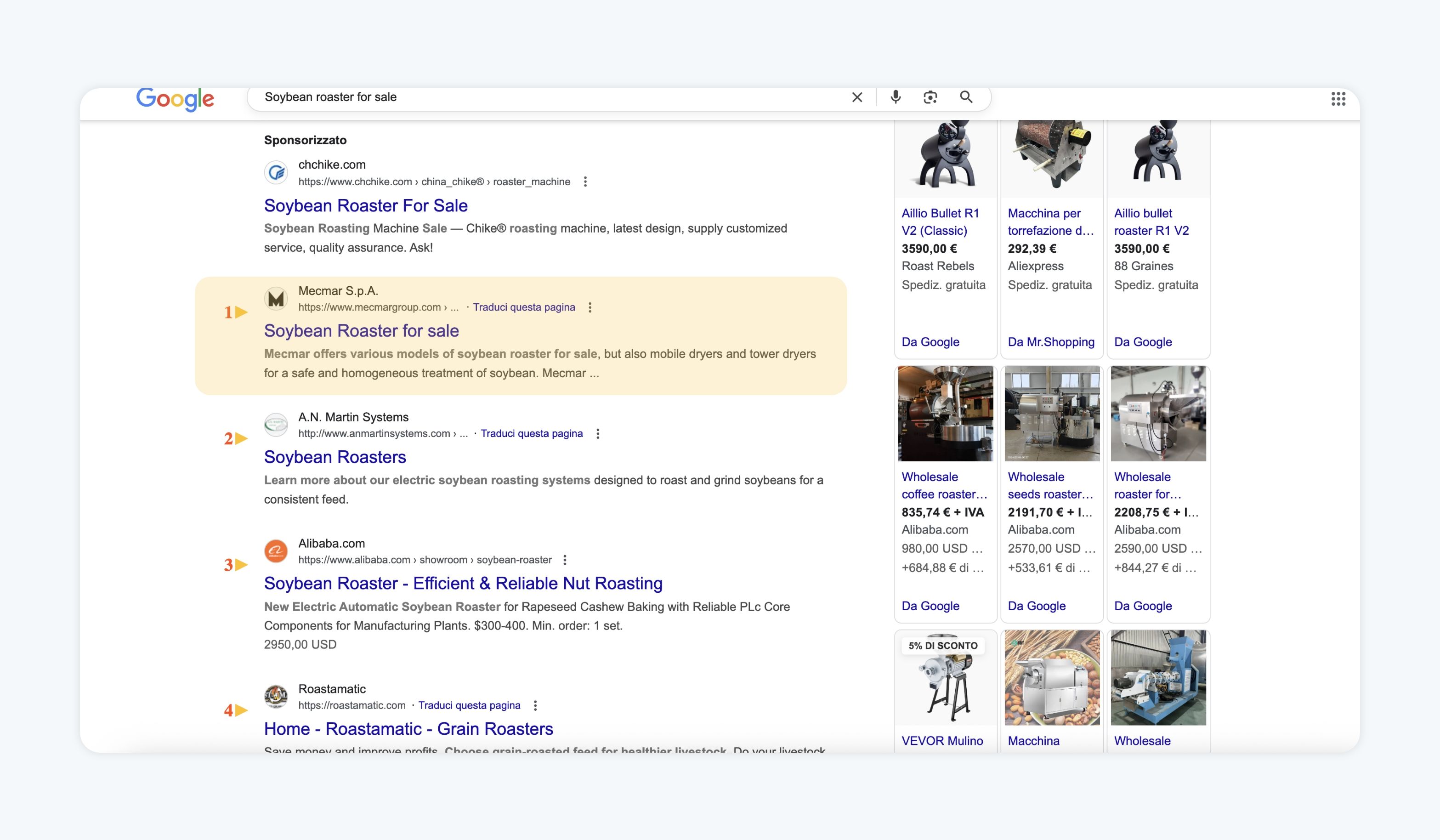Click the chchike.com roaster_machine URL
Image resolution: width=1440 pixels, height=840 pixels.
[434, 182]
